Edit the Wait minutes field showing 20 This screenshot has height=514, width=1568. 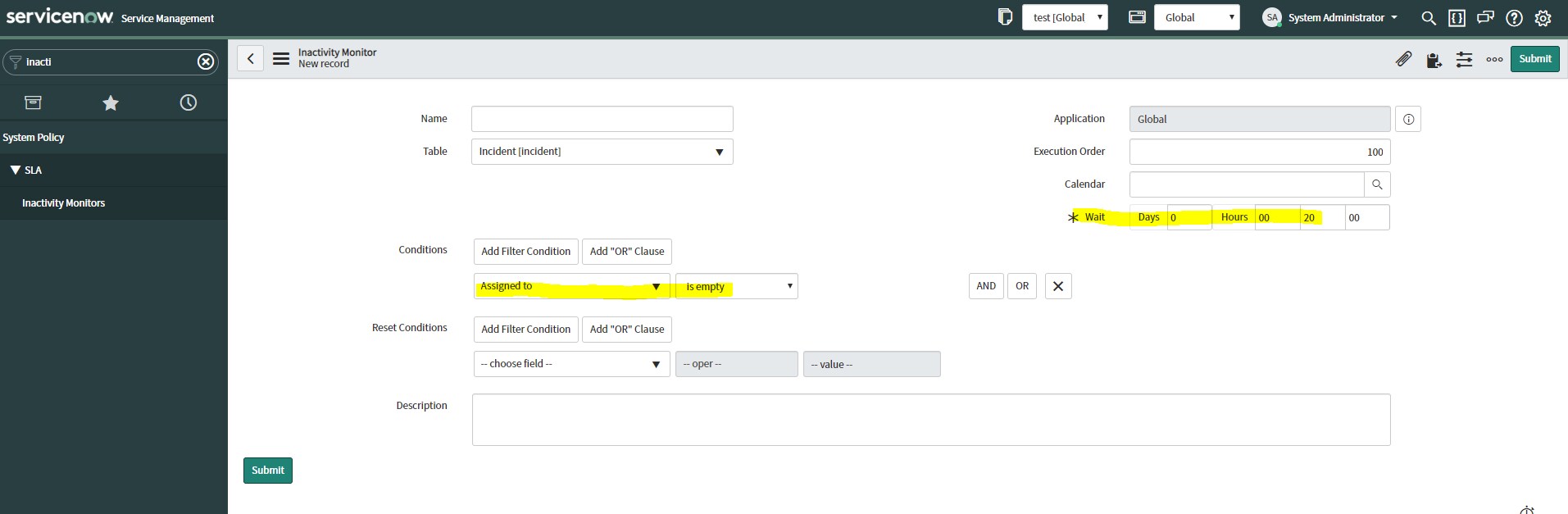click(x=1322, y=217)
